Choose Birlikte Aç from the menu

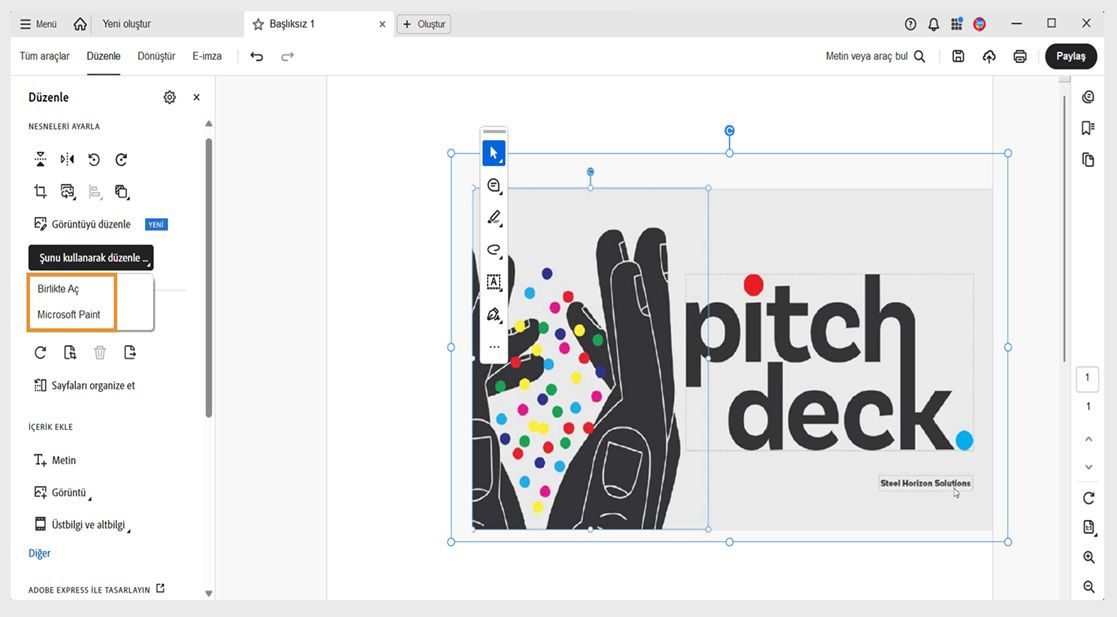click(x=58, y=289)
